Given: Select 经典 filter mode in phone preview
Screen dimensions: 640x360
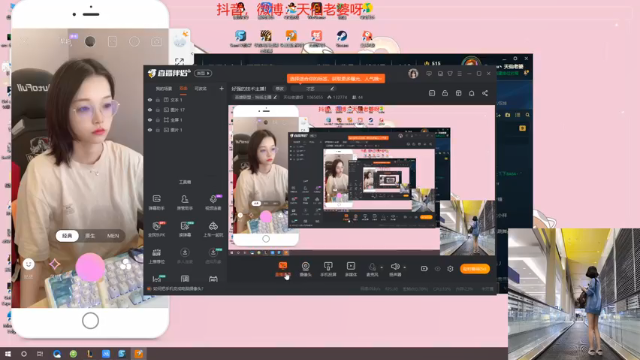Looking at the screenshot, I should (x=67, y=236).
